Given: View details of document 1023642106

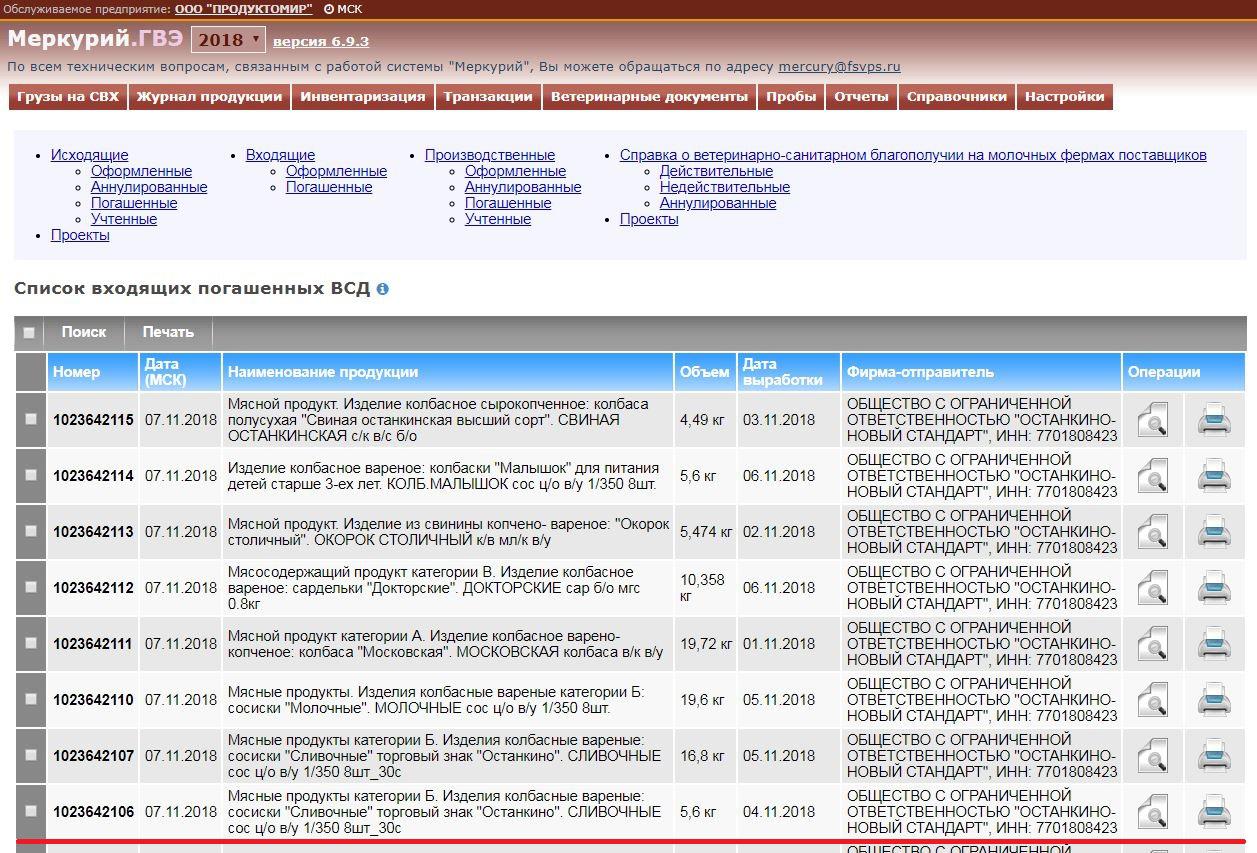Looking at the screenshot, I should pyautogui.click(x=1153, y=812).
